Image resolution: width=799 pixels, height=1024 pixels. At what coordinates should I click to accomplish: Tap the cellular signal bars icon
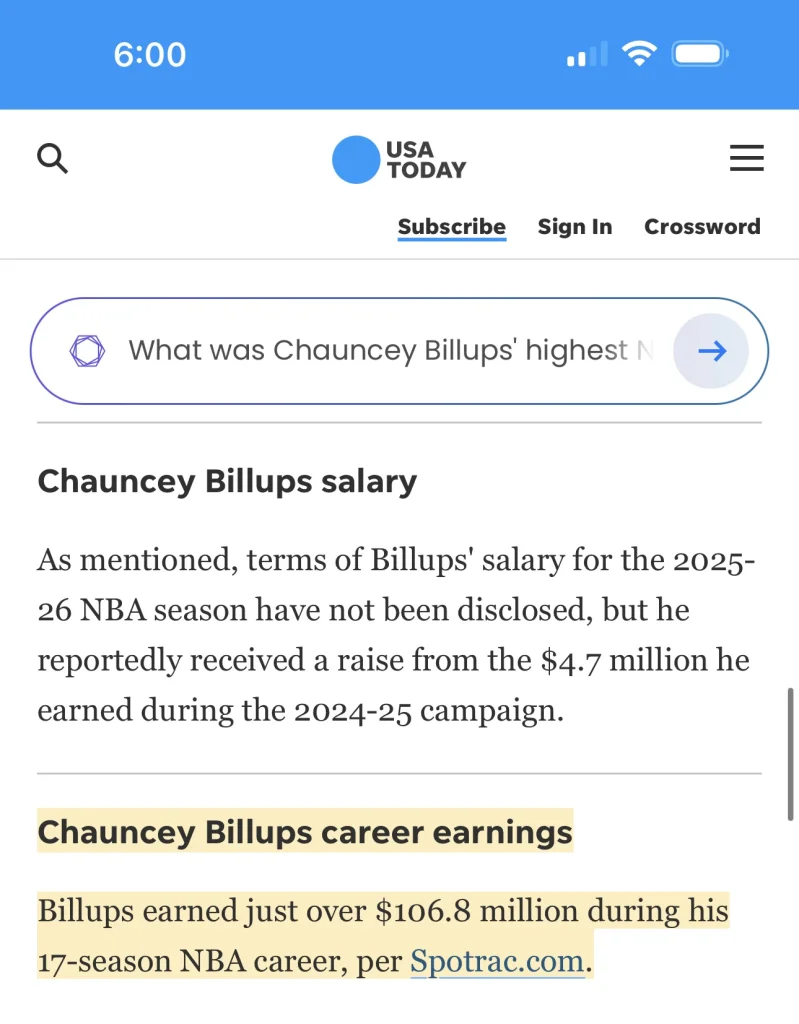pos(587,54)
